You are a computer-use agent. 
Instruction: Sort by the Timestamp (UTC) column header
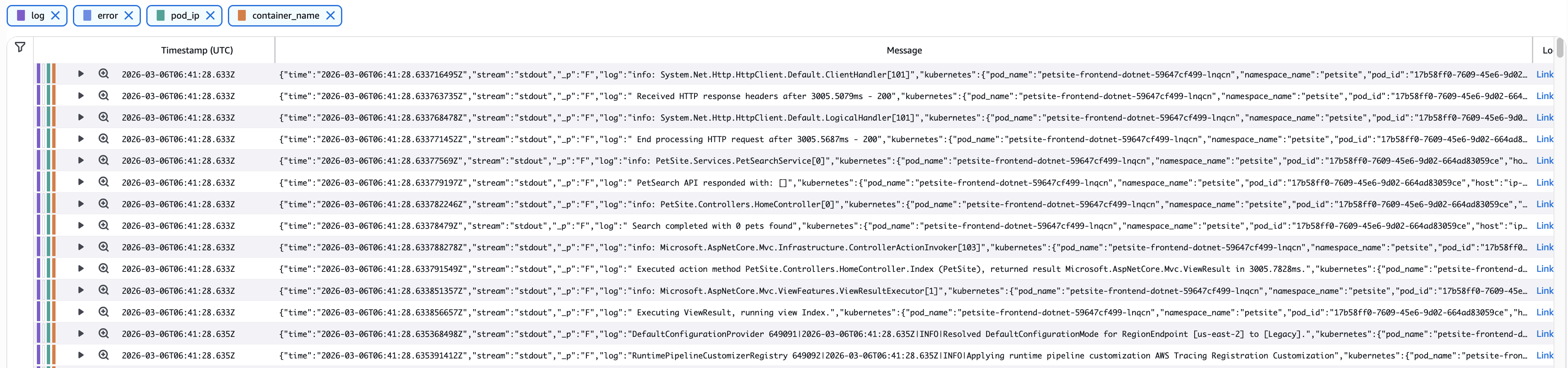pyautogui.click(x=196, y=51)
